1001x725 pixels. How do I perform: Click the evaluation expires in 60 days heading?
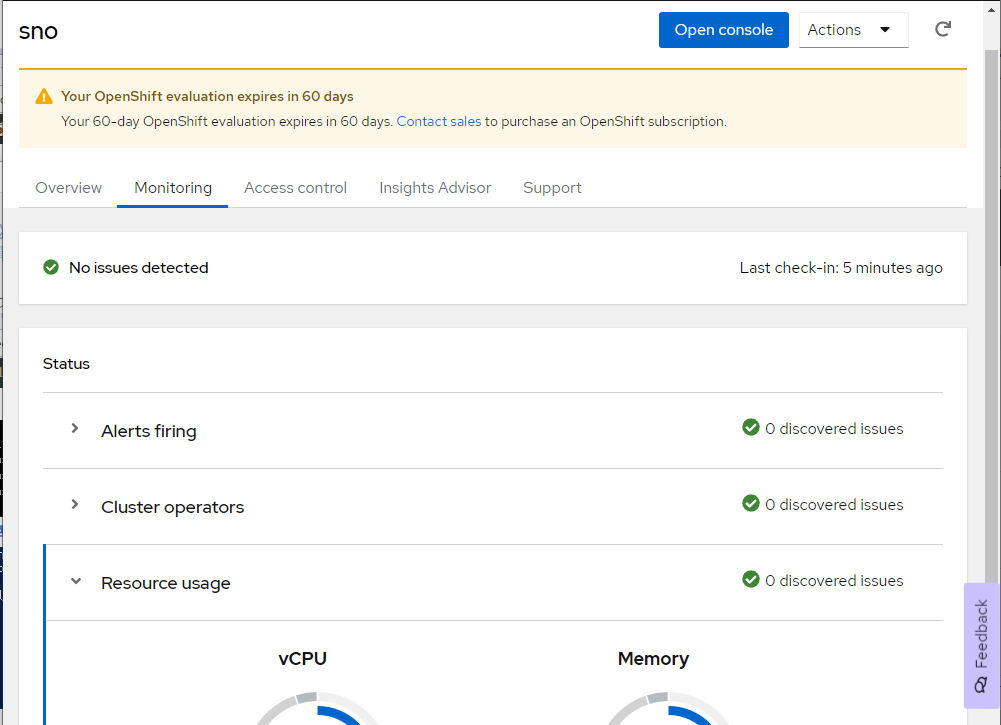(x=207, y=96)
